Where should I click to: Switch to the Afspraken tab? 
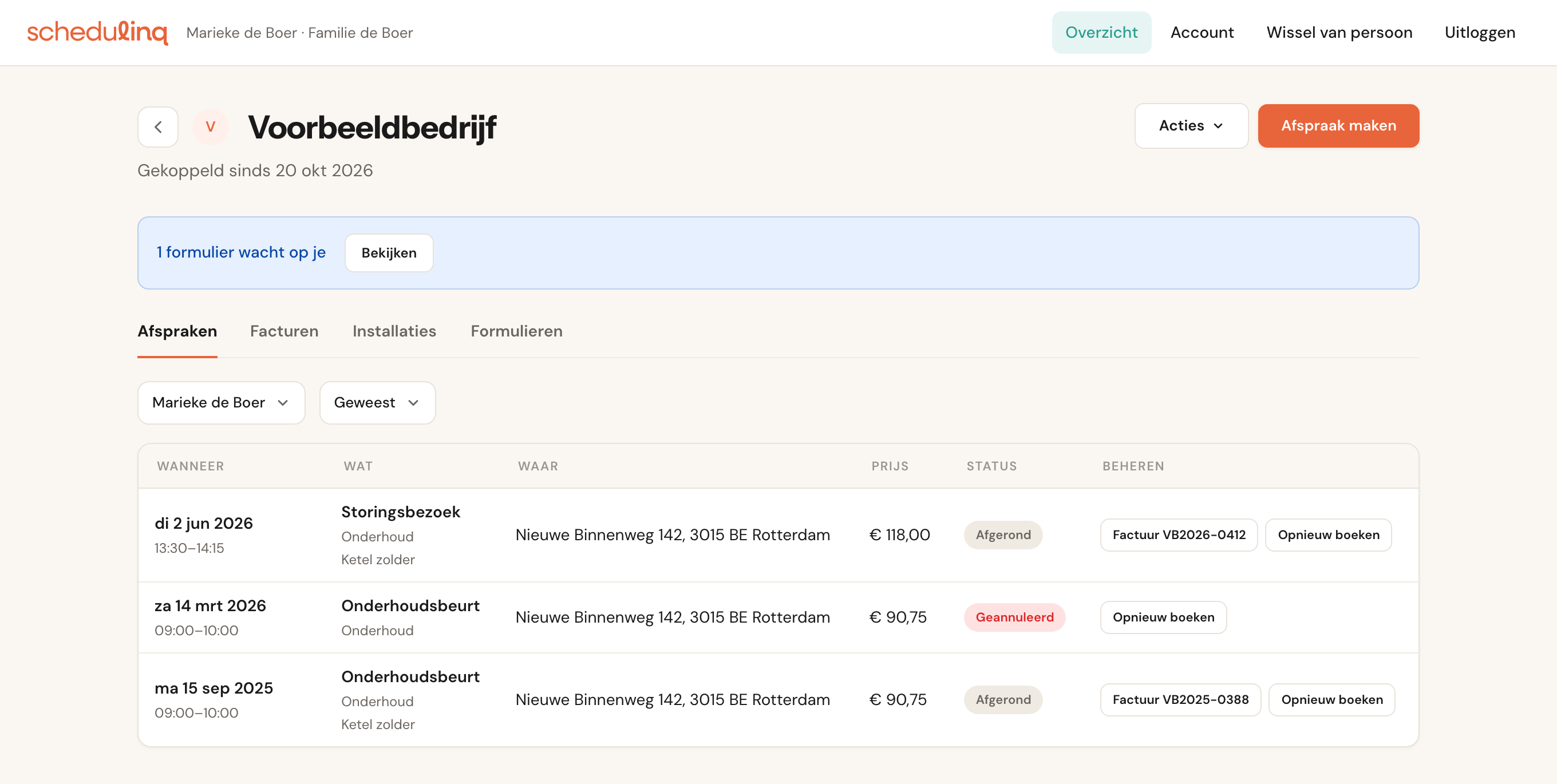click(177, 331)
